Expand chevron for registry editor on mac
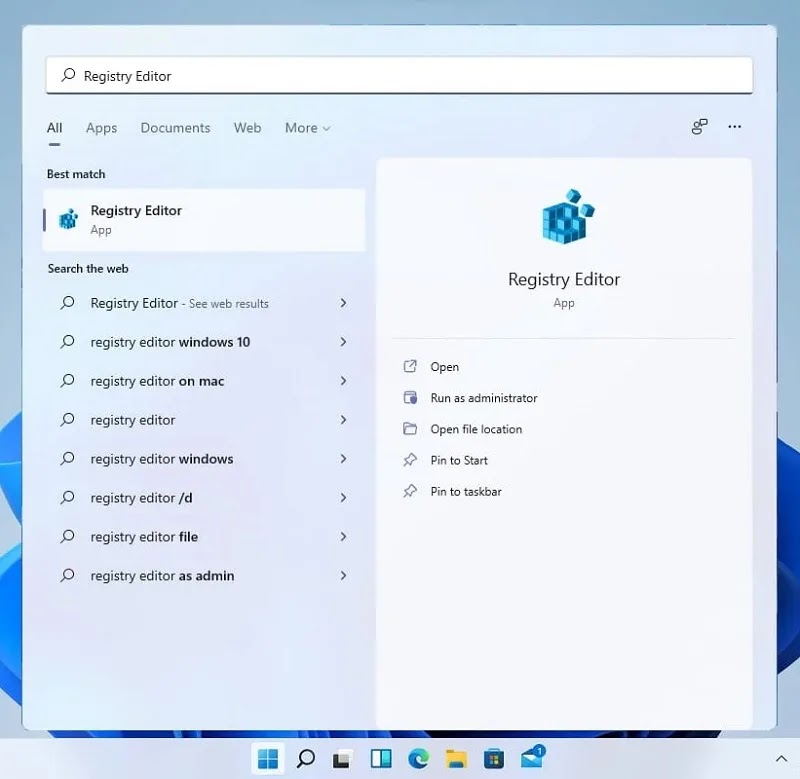The width and height of the screenshot is (800, 779). [343, 381]
